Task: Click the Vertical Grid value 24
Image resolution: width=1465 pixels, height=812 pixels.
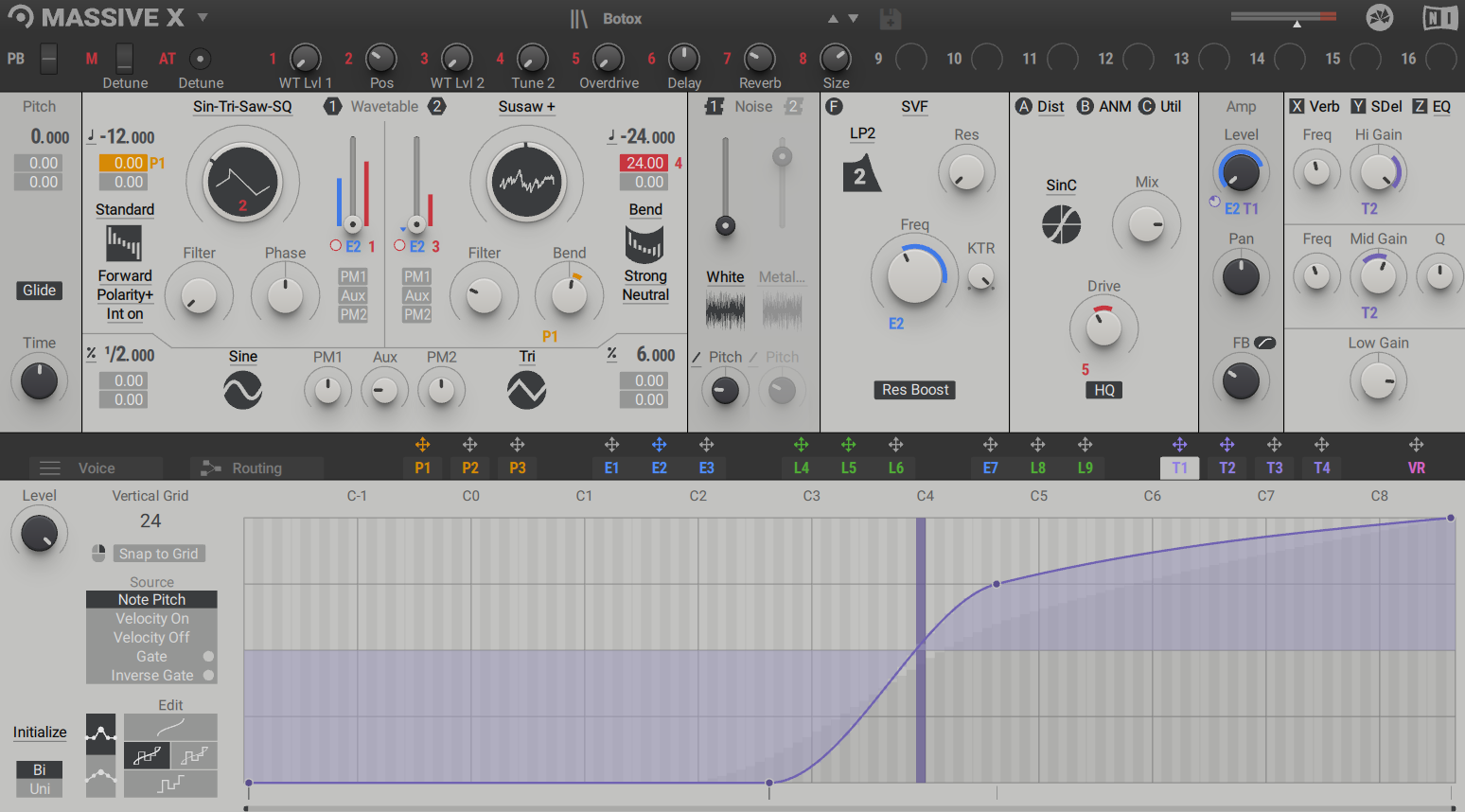Action: [x=150, y=521]
